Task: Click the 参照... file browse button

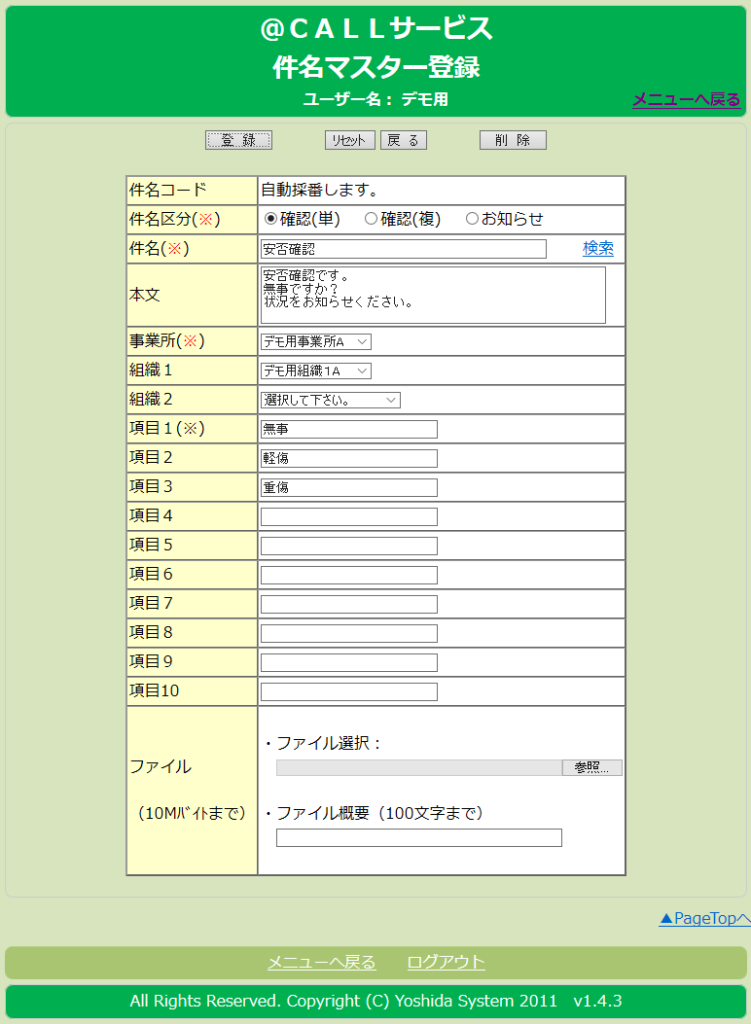Action: 592,767
